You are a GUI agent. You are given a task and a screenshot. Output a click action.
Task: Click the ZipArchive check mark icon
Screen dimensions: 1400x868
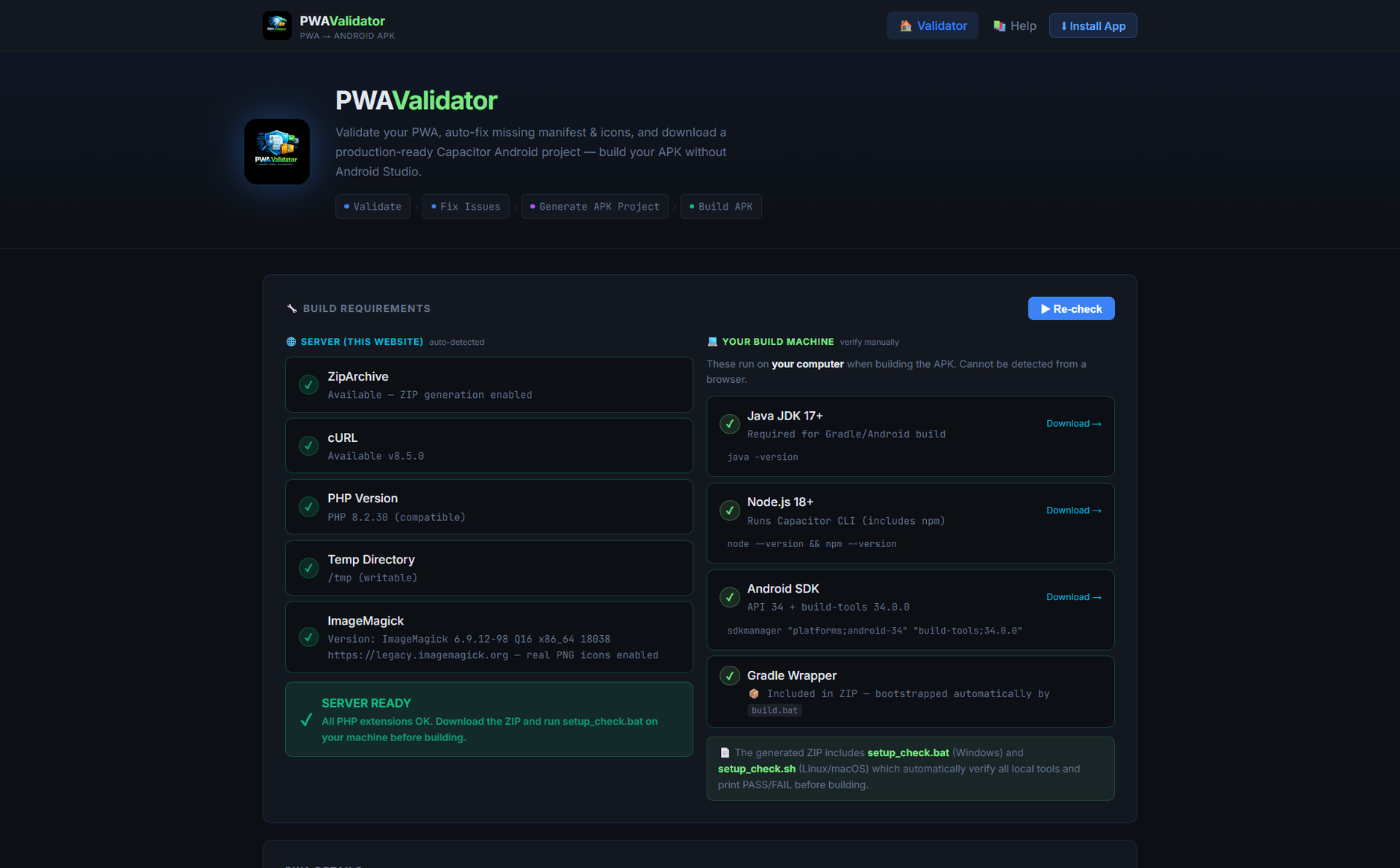308,385
